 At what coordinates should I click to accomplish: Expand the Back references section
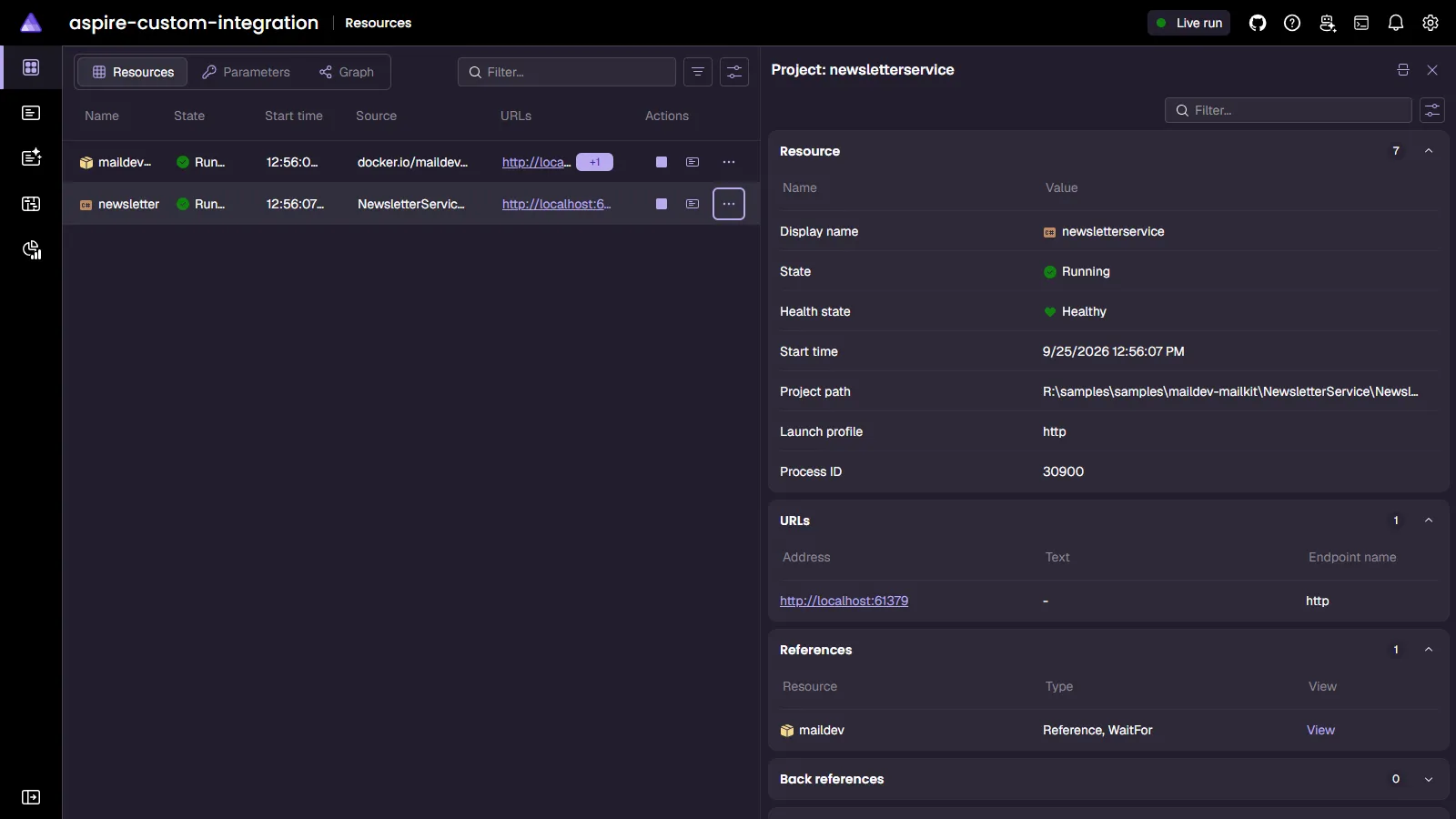click(1429, 779)
